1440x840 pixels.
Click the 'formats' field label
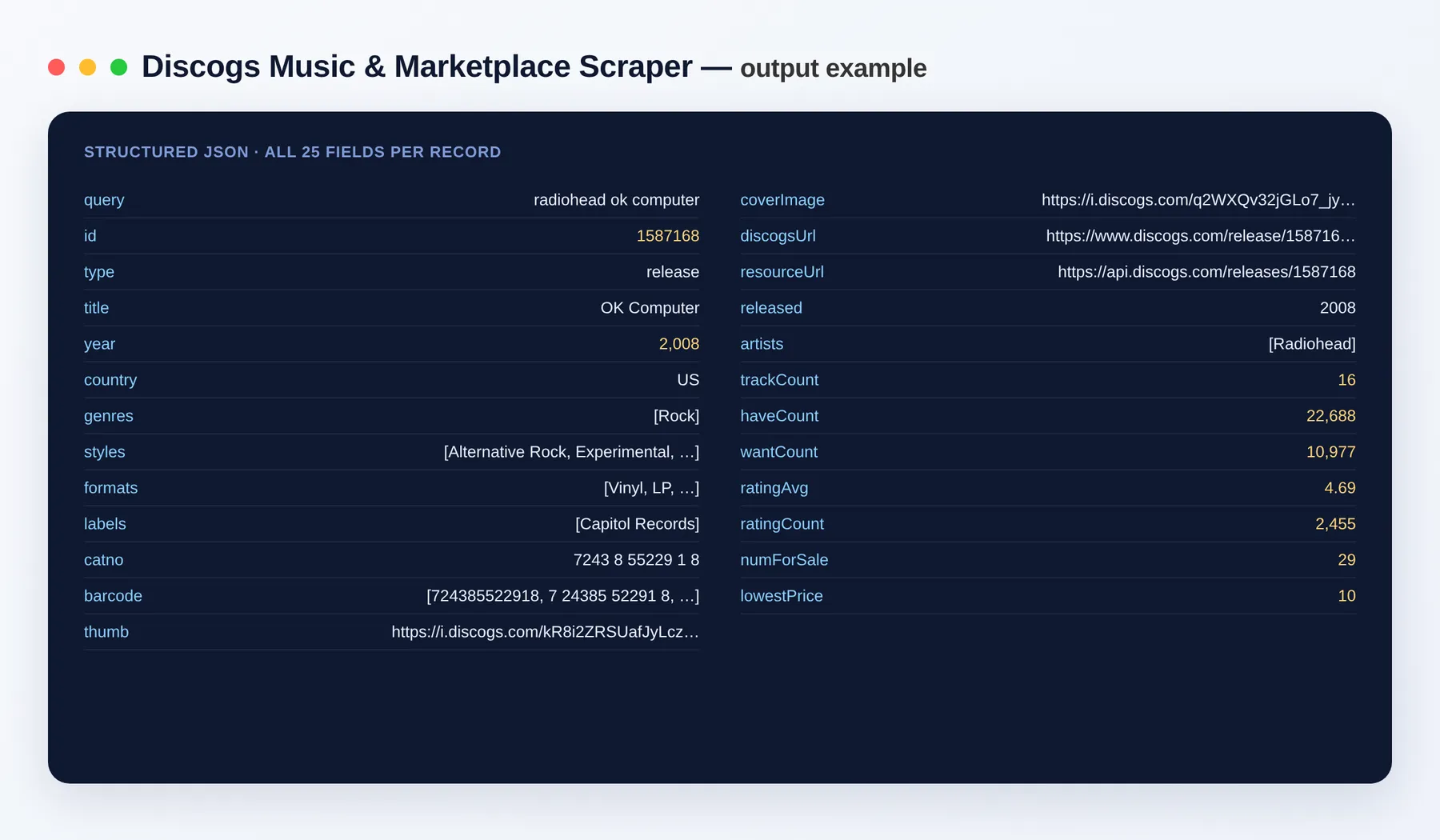110,488
